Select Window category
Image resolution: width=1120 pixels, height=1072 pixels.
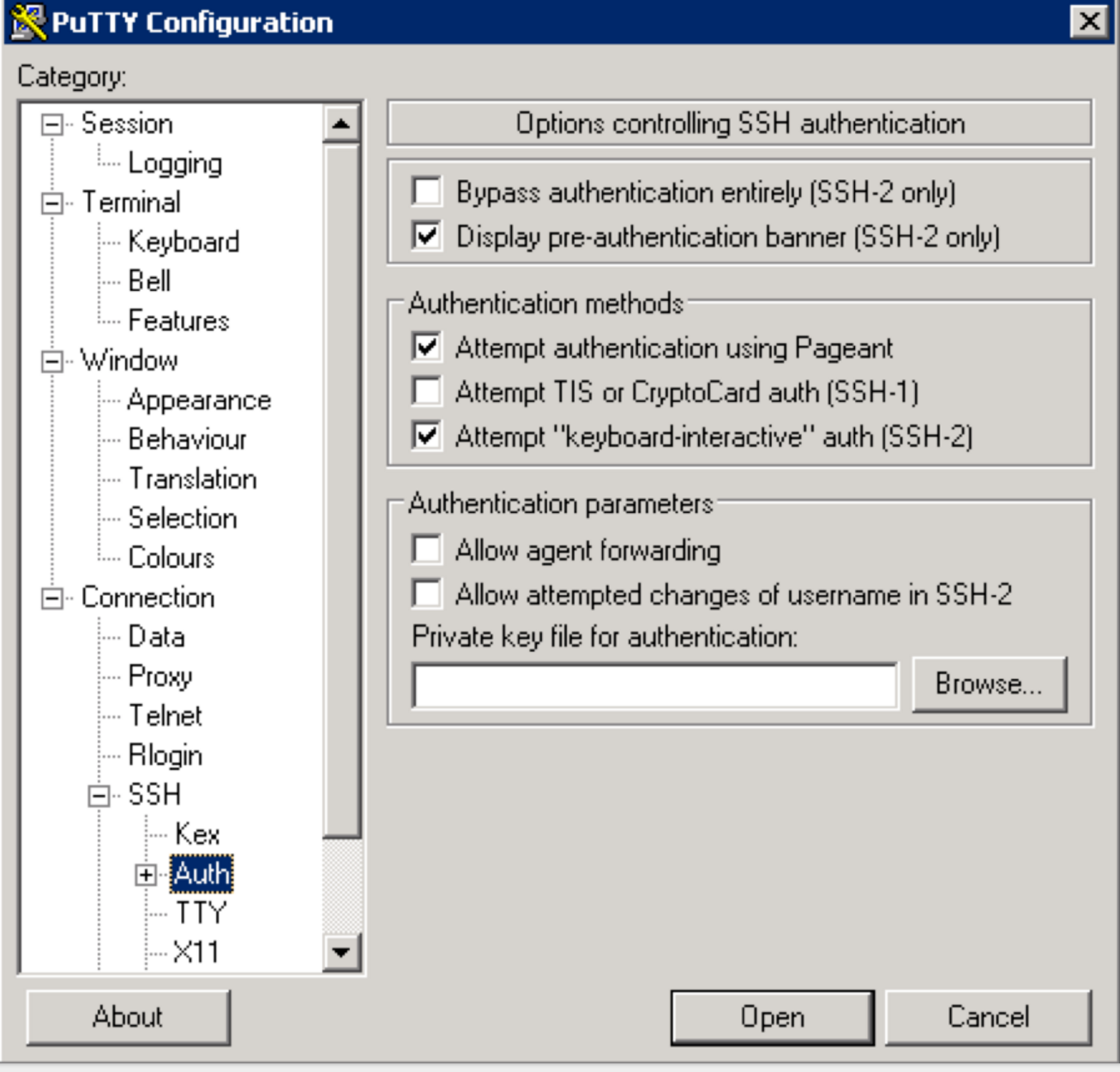pos(129,360)
